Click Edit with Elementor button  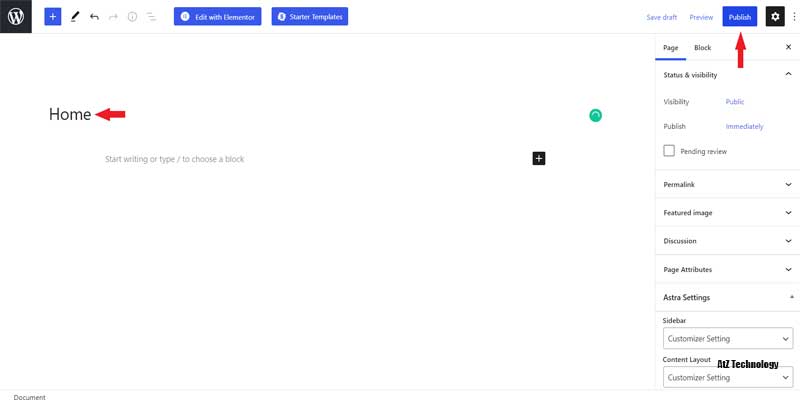(217, 17)
